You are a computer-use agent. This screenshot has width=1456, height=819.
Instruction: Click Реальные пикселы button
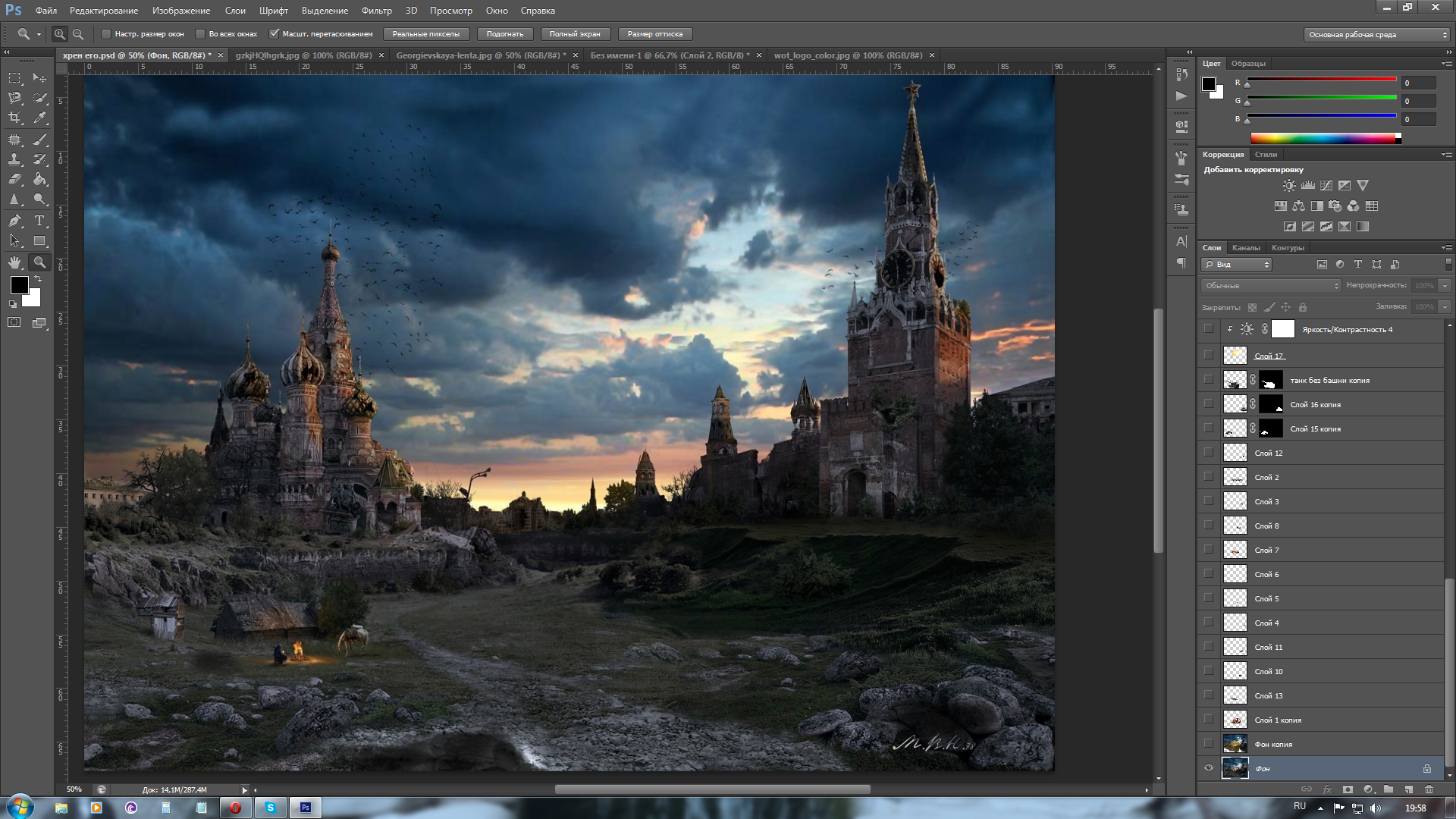click(426, 34)
